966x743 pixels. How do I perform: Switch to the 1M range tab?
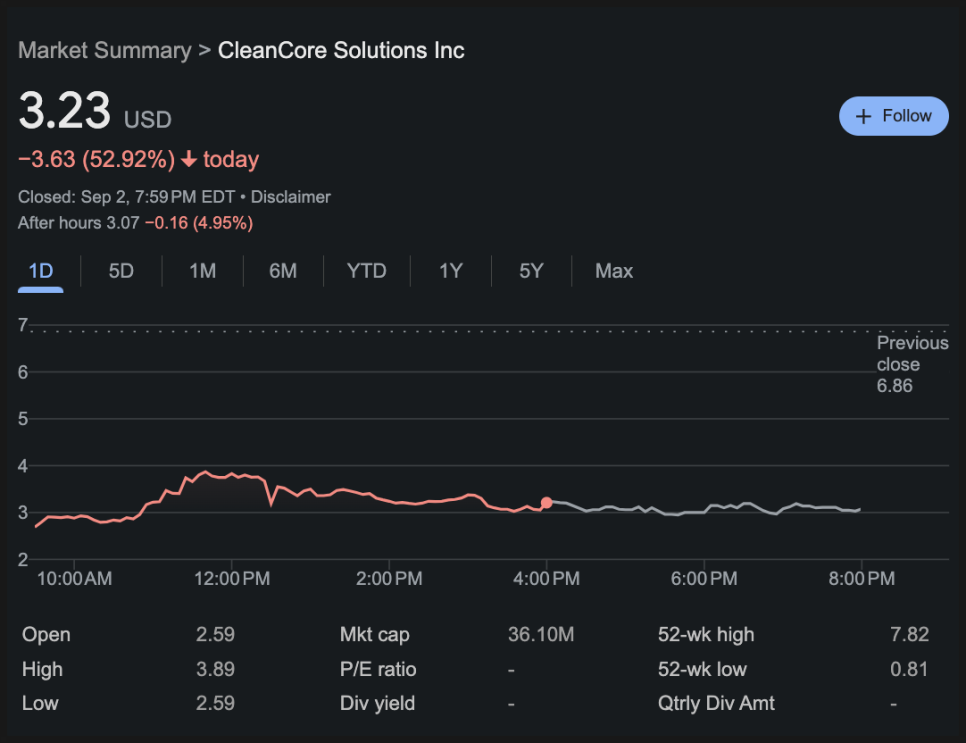click(x=203, y=271)
